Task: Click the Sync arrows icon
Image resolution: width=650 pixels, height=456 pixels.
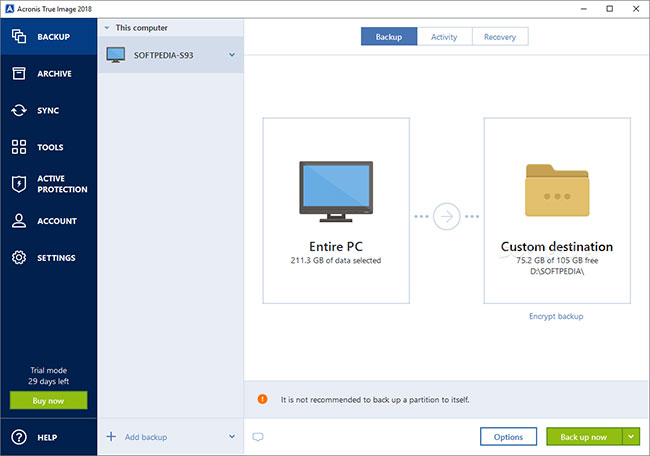Action: click(19, 110)
